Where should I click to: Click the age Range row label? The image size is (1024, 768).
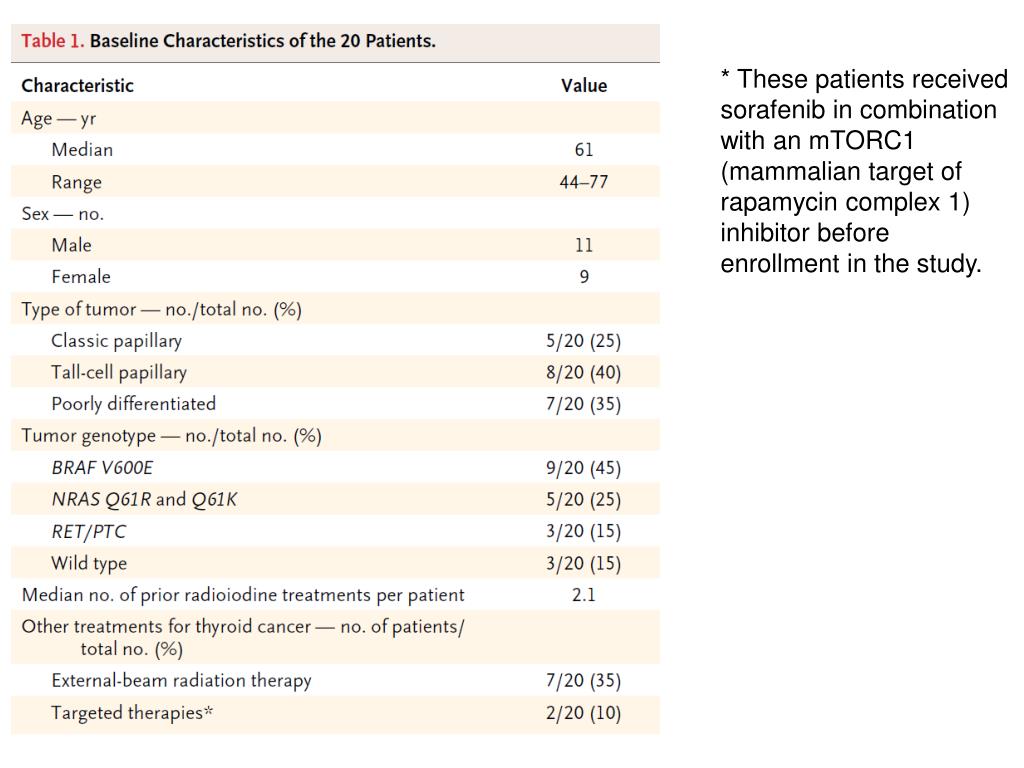tap(76, 182)
